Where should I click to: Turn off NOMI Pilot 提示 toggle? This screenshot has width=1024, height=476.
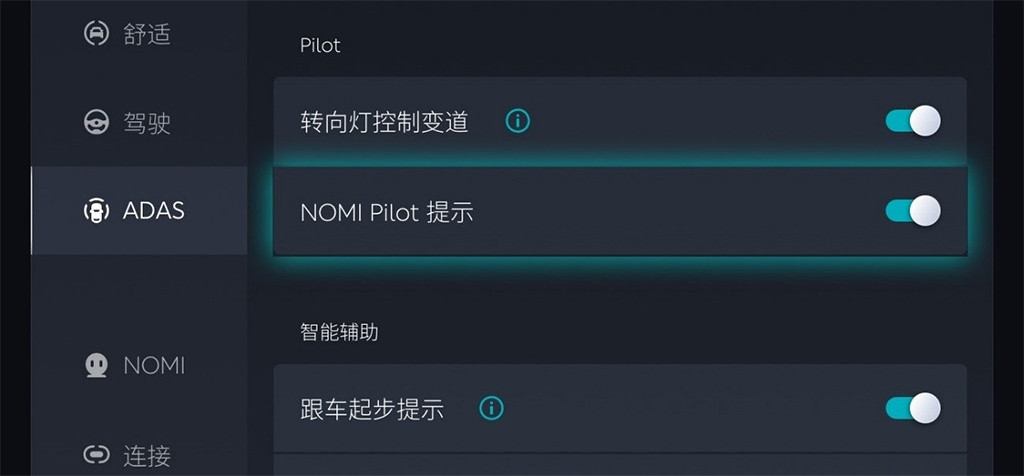click(913, 211)
